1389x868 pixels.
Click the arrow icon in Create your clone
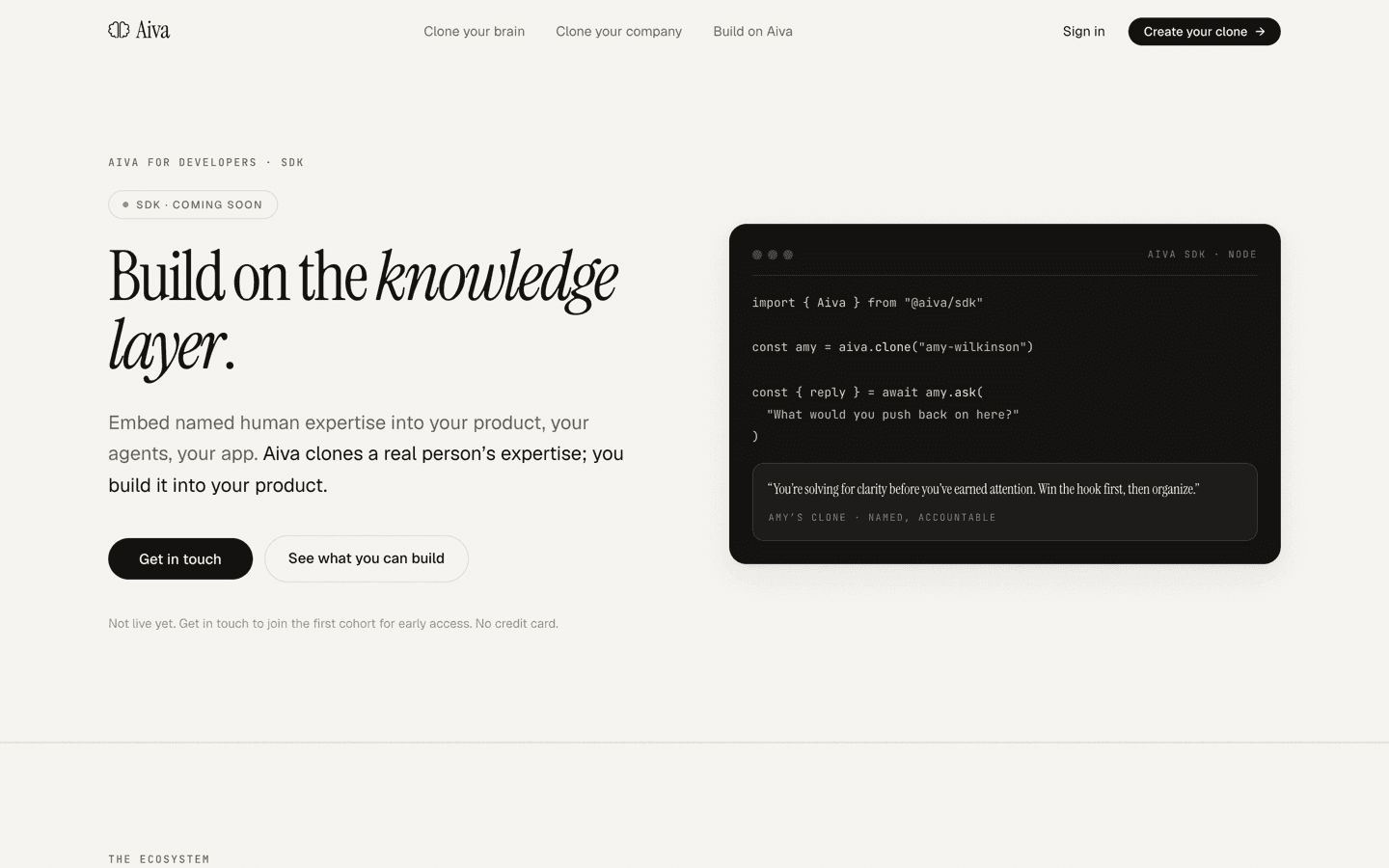click(x=1260, y=32)
